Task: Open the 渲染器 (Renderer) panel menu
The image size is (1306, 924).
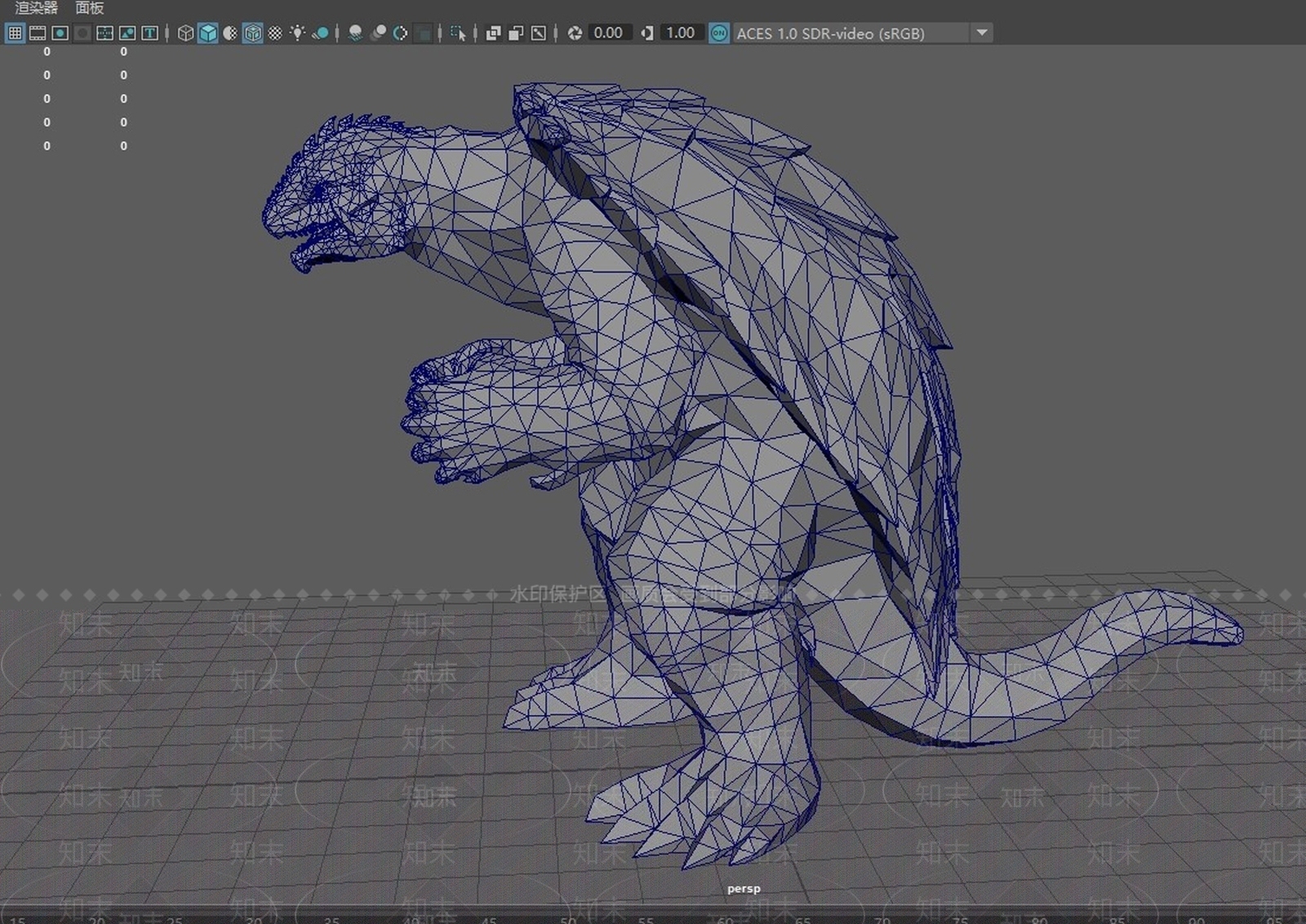Action: pyautogui.click(x=37, y=8)
